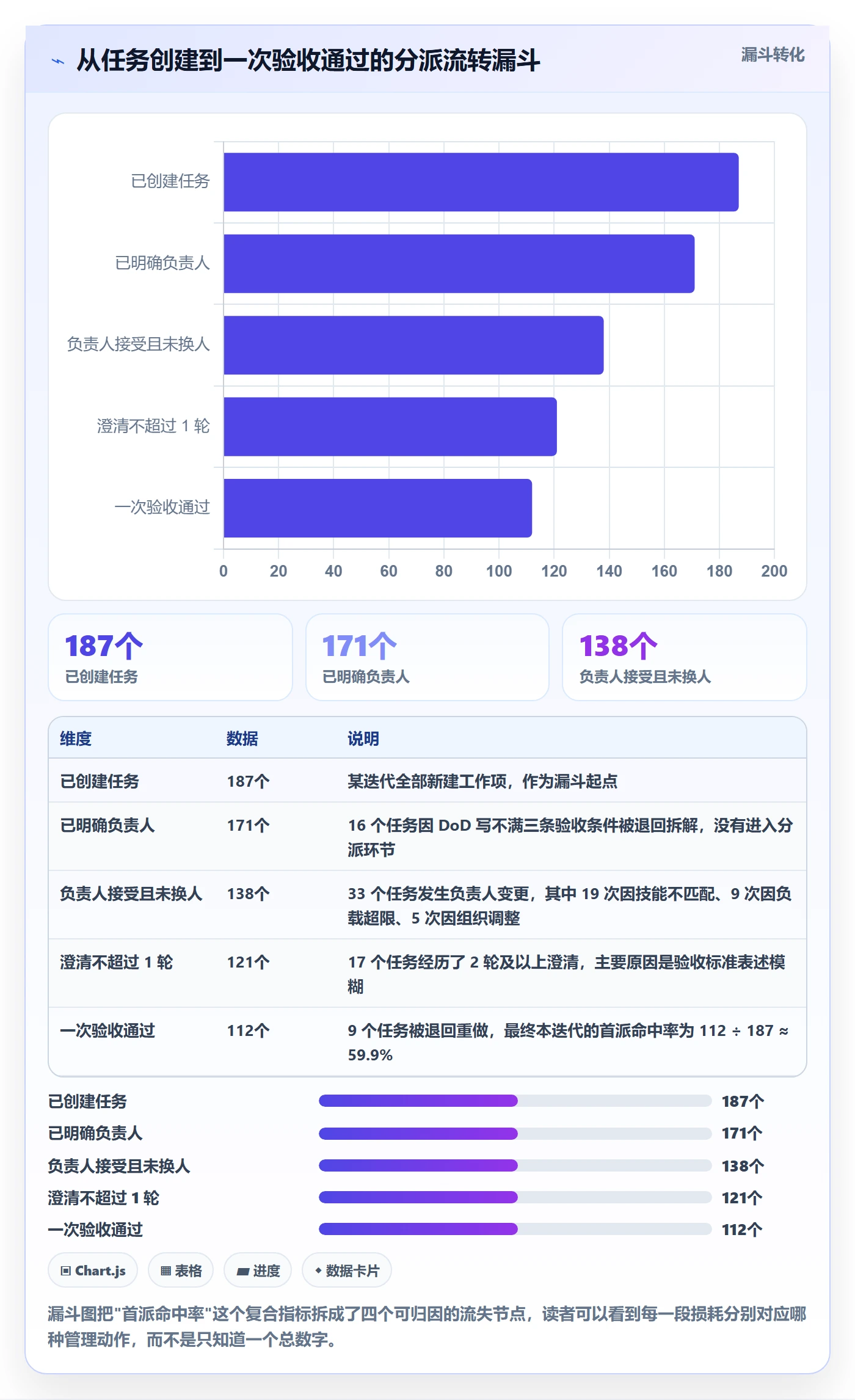Click the 负责人接受且未换人 progress bar
Image resolution: width=855 pixels, height=1400 pixels.
click(x=515, y=1165)
